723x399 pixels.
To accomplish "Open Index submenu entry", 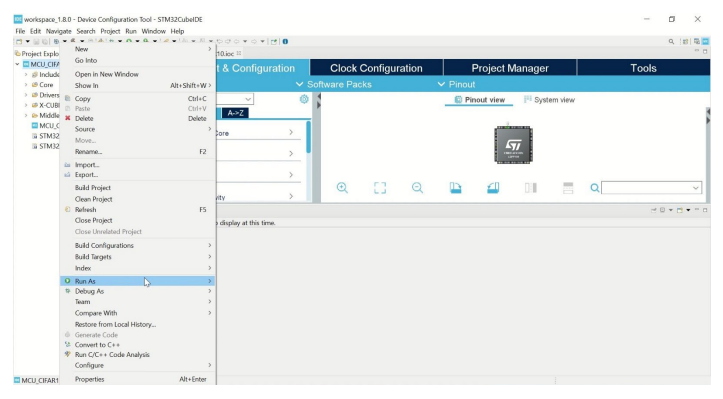I will click(x=138, y=268).
